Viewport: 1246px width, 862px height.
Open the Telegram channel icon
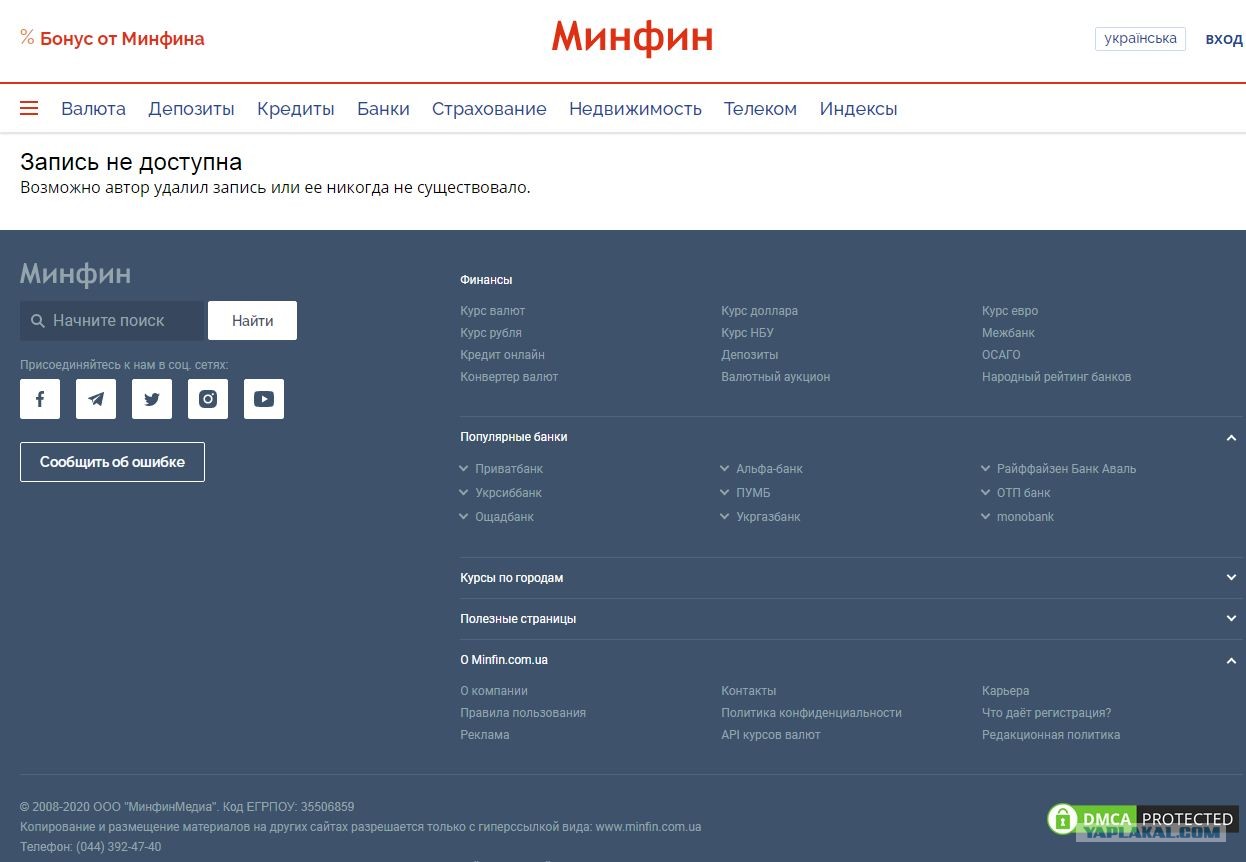click(x=96, y=399)
